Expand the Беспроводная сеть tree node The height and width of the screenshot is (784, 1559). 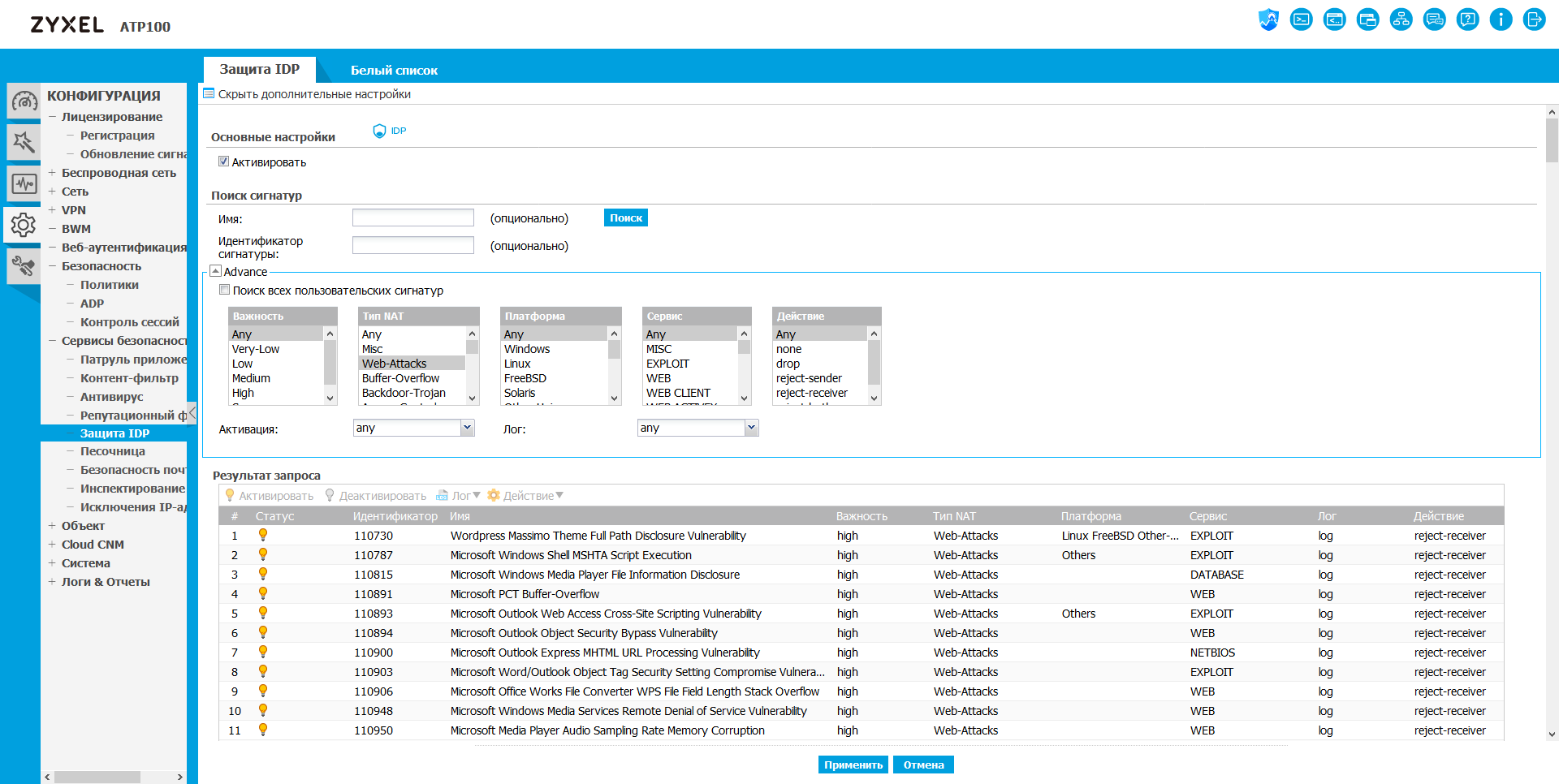click(52, 173)
